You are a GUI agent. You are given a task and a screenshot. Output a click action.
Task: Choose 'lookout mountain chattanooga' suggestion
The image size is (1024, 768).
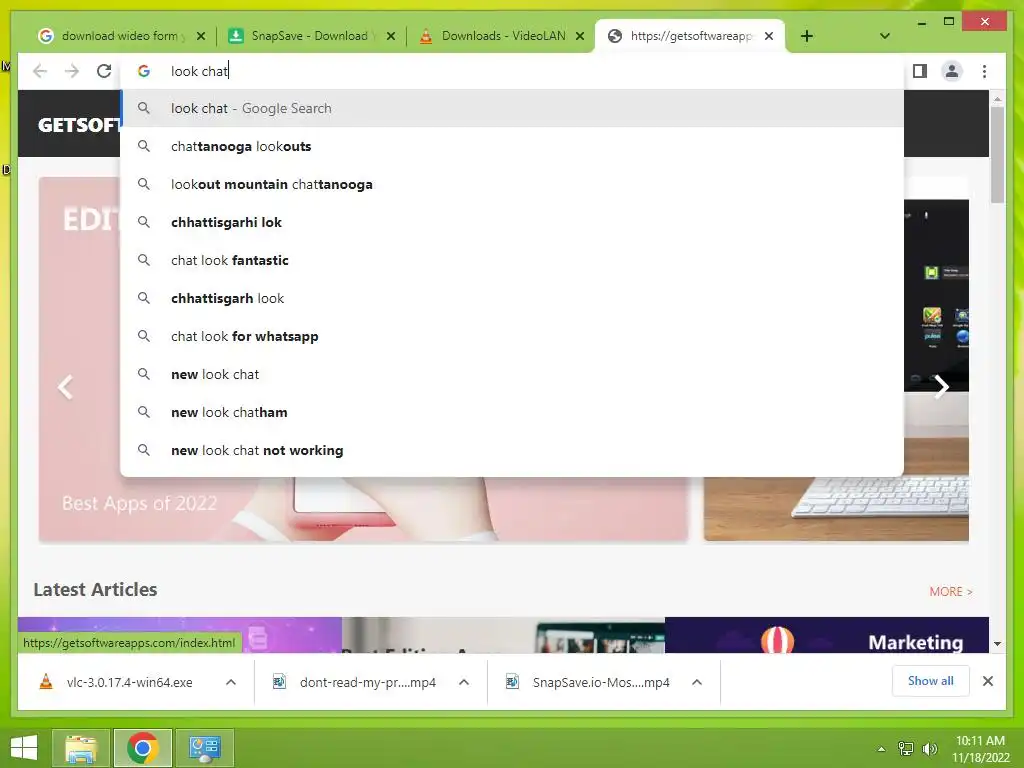click(x=512, y=184)
